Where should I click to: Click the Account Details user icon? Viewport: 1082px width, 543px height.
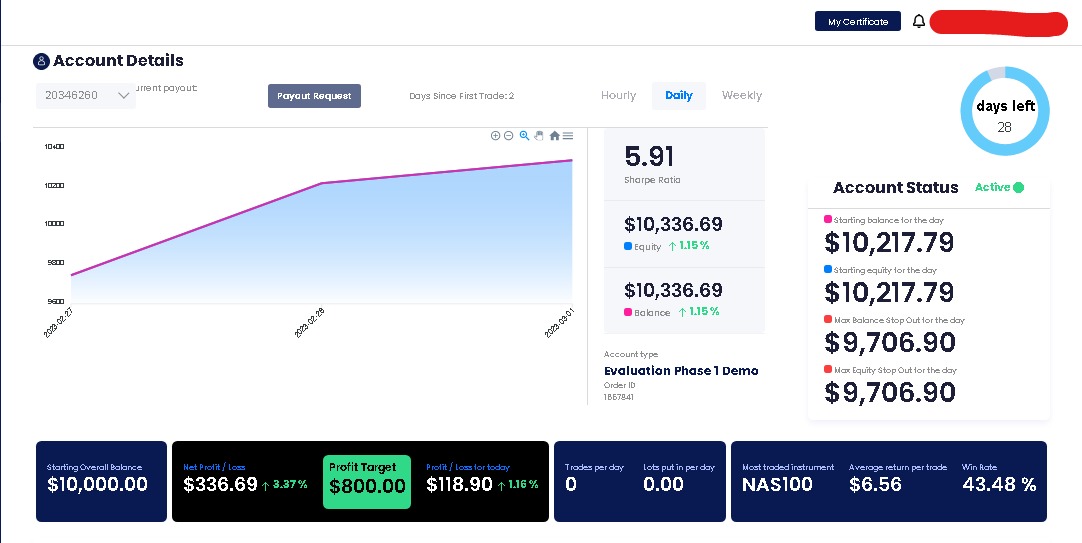[41, 61]
